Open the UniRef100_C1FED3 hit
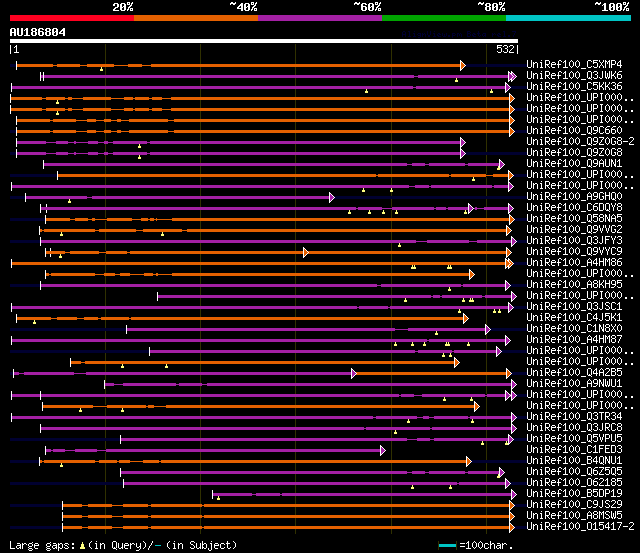Screen dimensions: 640x553 pyautogui.click(x=574, y=450)
